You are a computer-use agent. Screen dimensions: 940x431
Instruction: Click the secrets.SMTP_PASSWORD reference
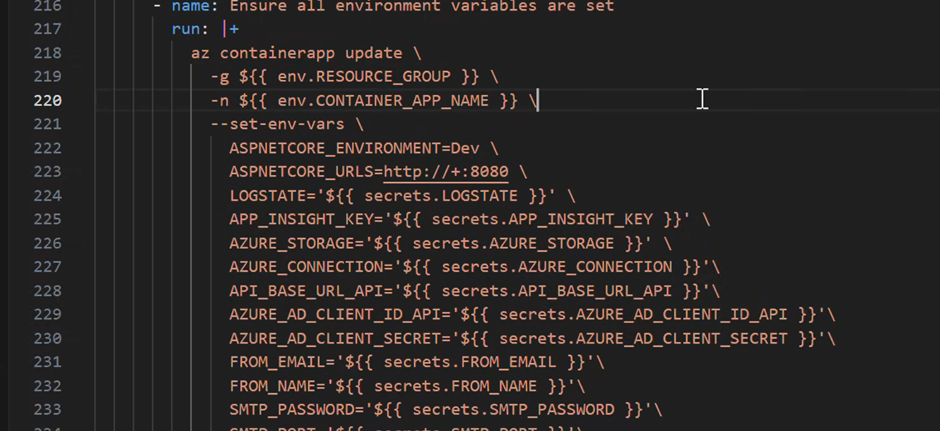513,410
